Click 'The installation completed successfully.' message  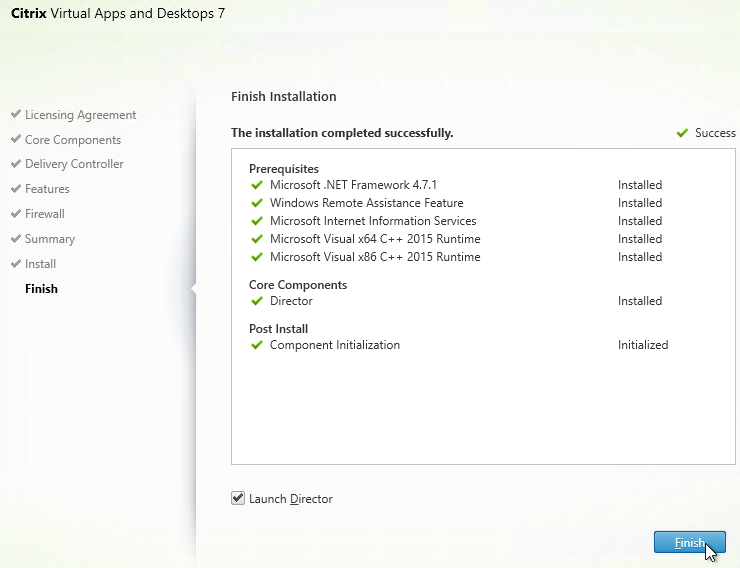tap(342, 133)
